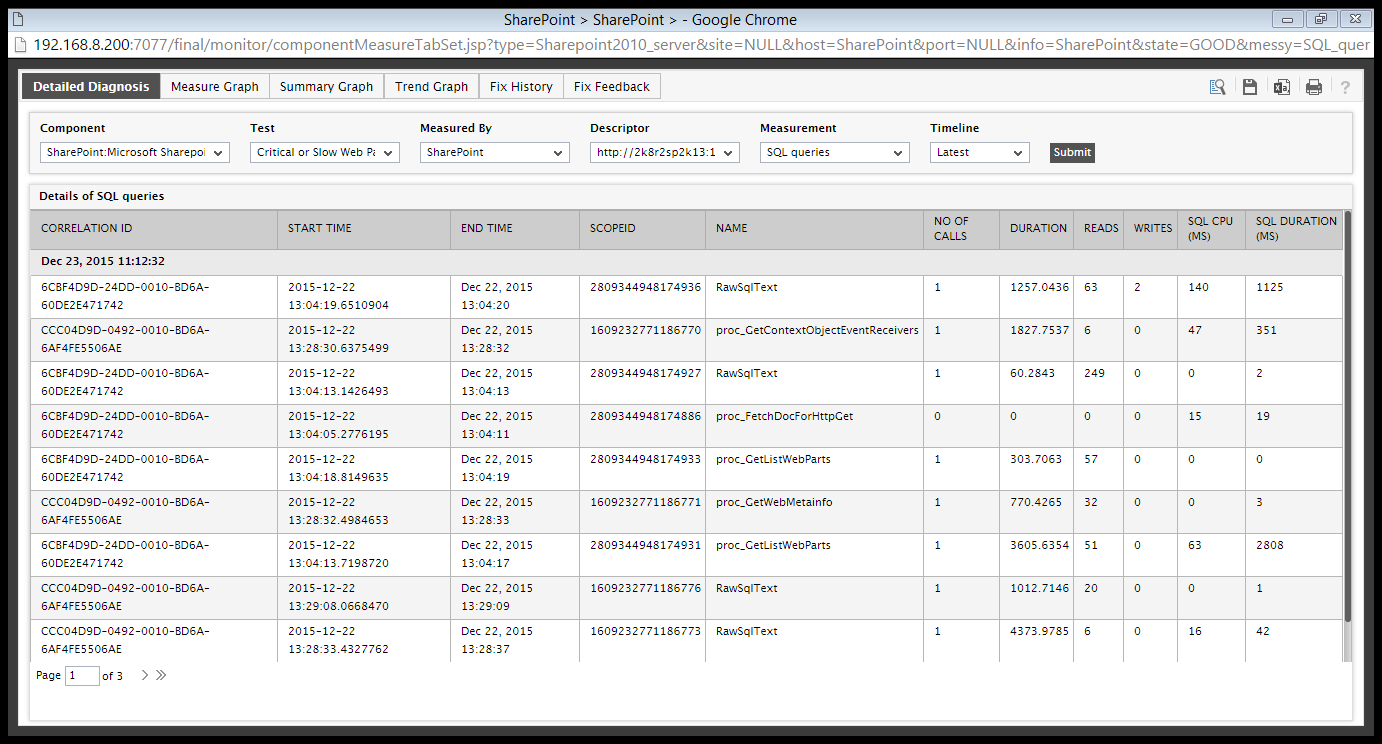
Task: Click the table vertical scrollbar
Action: coord(1348,415)
